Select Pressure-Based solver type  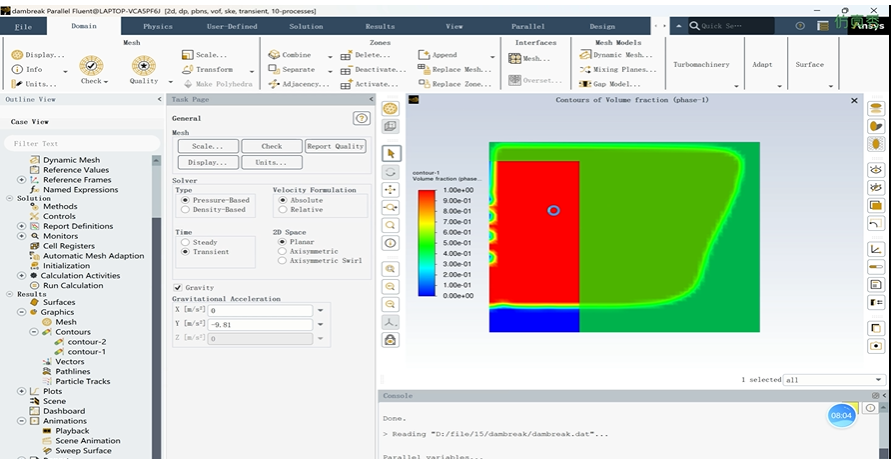(185, 200)
